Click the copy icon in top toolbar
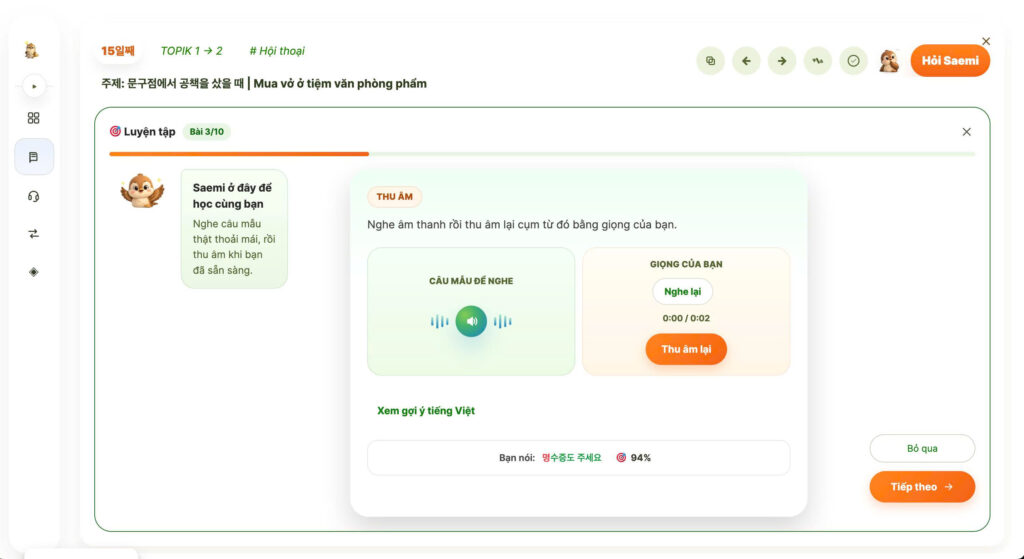 point(711,61)
